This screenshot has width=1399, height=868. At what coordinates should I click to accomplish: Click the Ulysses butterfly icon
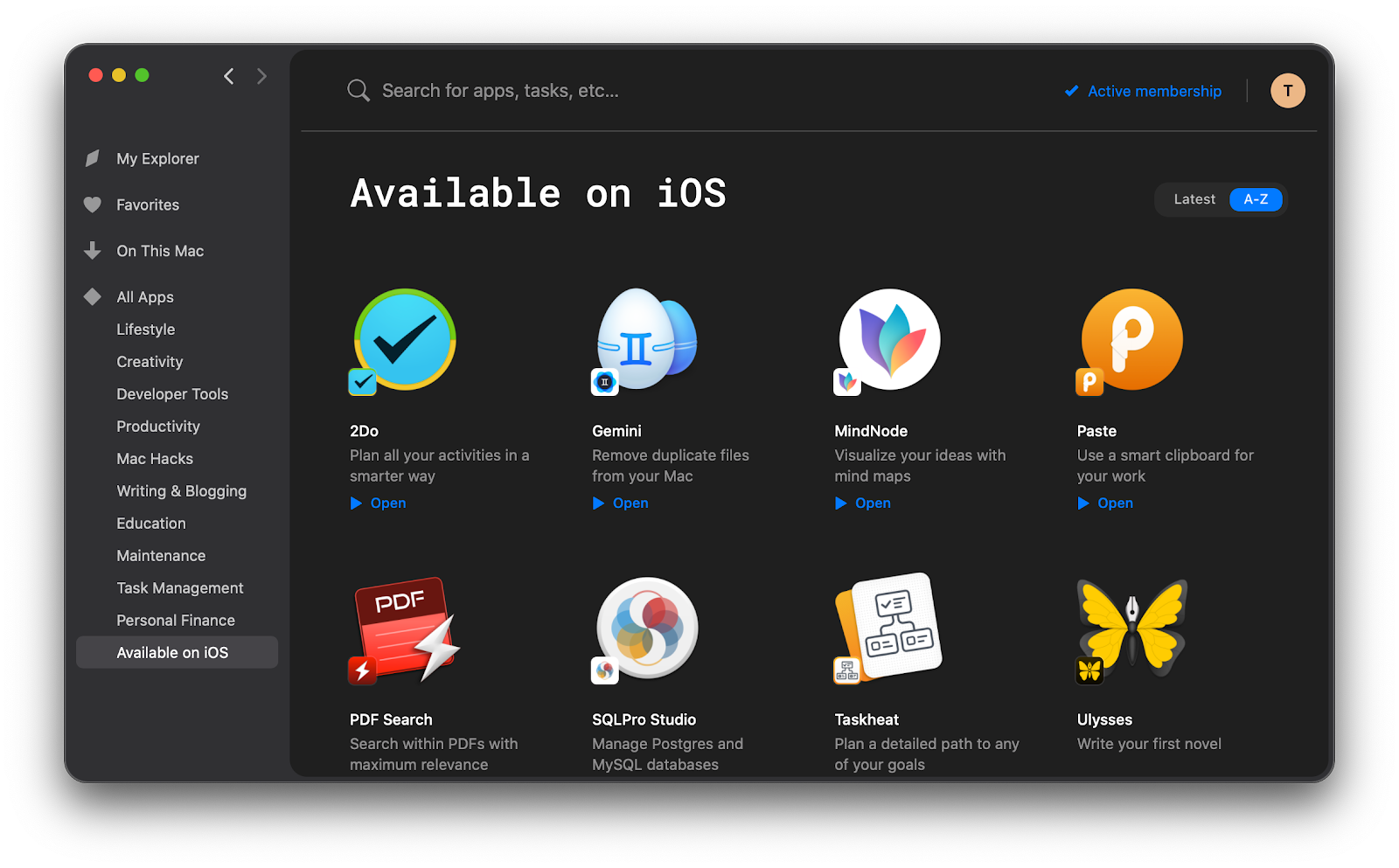(x=1131, y=628)
